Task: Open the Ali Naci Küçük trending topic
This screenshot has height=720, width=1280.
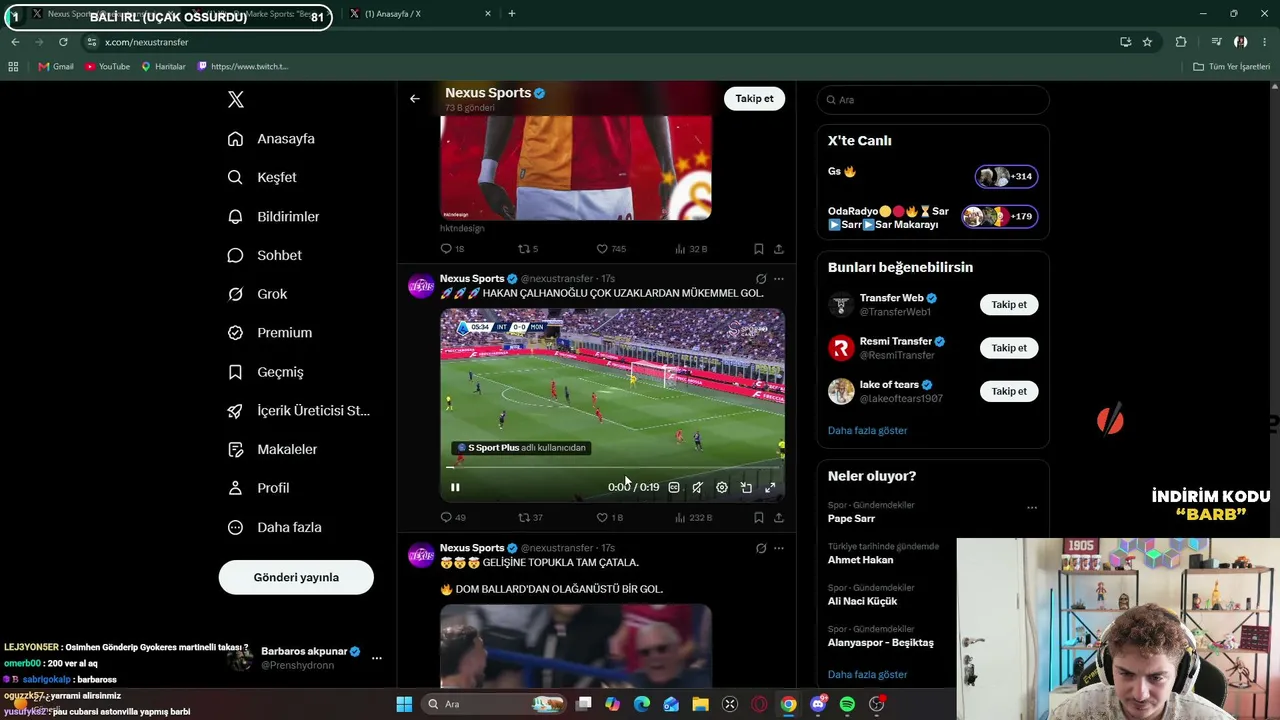Action: pos(862,601)
